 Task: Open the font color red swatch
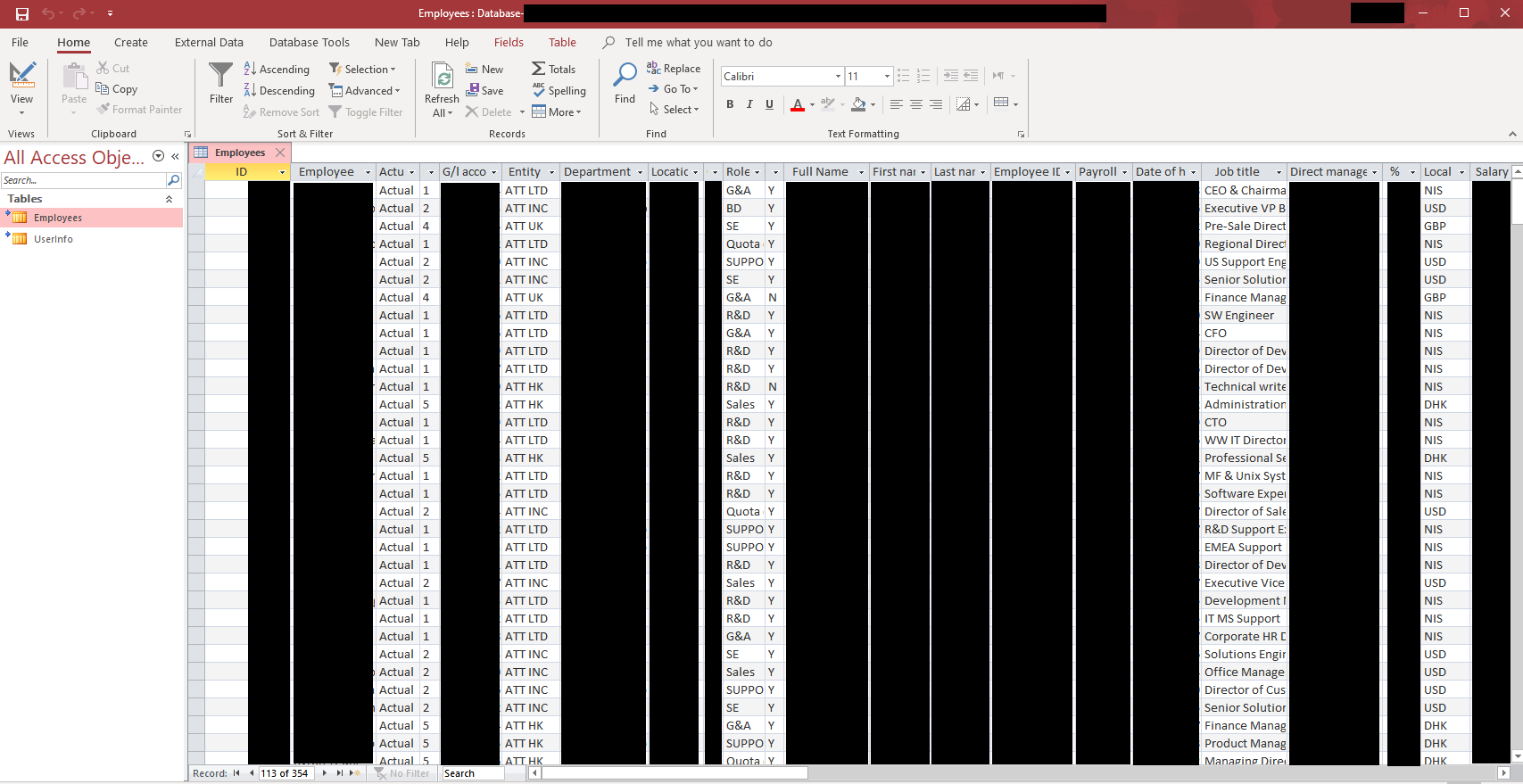[798, 105]
